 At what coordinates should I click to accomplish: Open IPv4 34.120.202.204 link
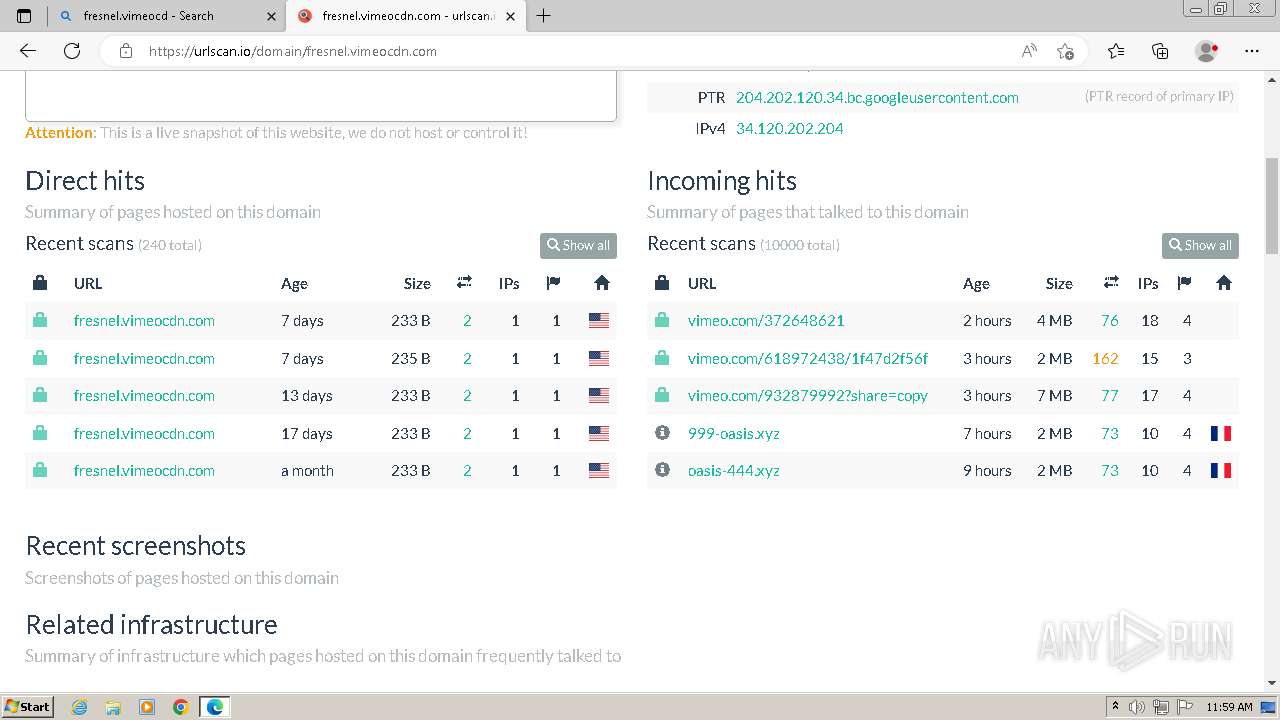[x=789, y=129]
